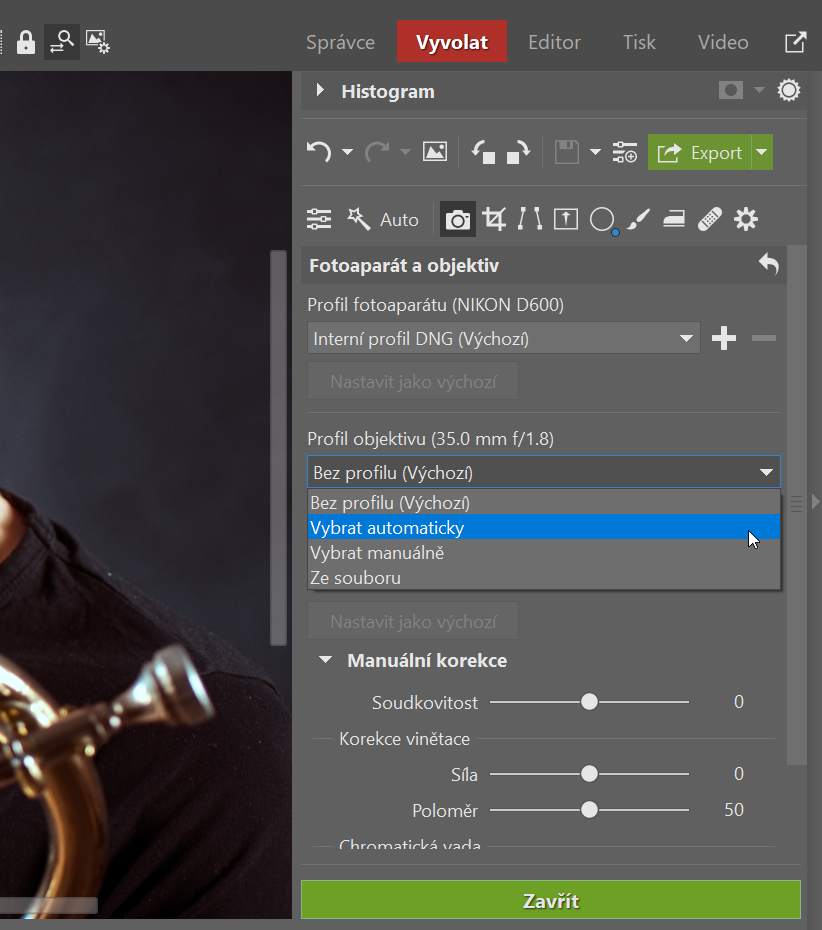
Task: Open Histogram display mode dropdown arrow
Action: point(759,91)
